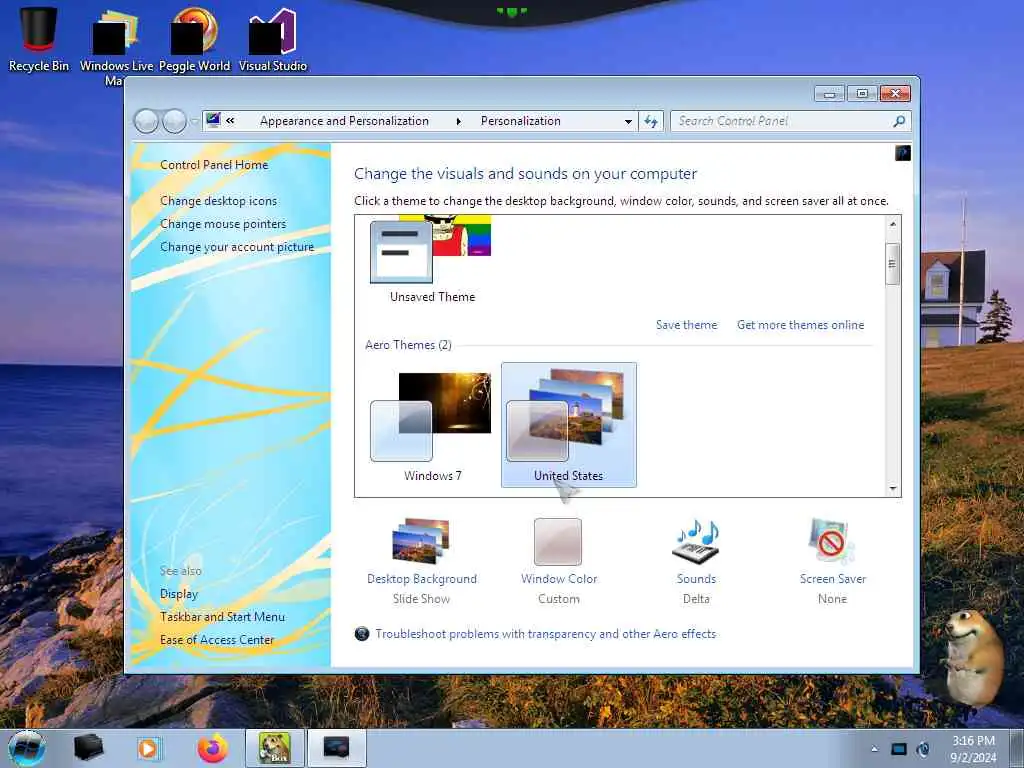Open Change desktop icons link
Screen dimensions: 1024x768
tap(219, 201)
